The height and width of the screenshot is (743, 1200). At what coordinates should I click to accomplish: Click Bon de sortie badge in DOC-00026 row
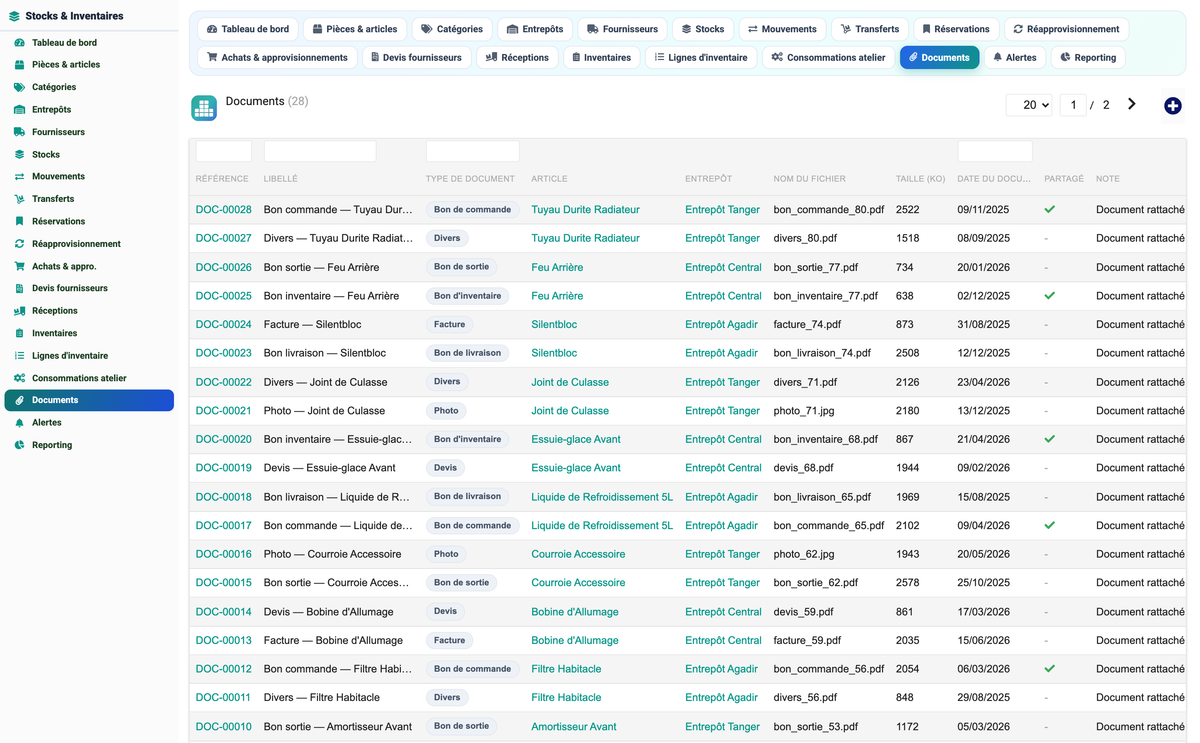pyautogui.click(x=462, y=267)
